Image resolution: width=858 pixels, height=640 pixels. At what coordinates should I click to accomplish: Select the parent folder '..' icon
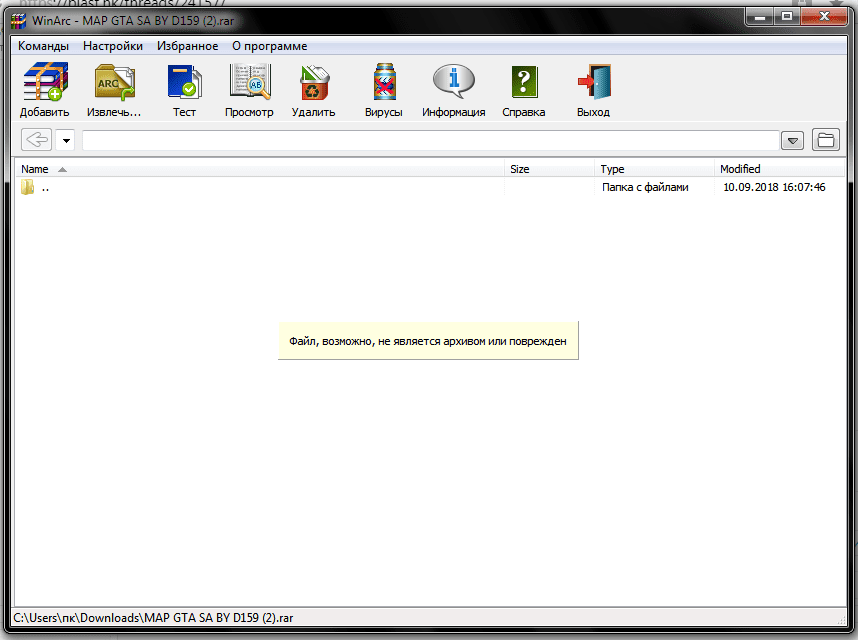(x=27, y=187)
